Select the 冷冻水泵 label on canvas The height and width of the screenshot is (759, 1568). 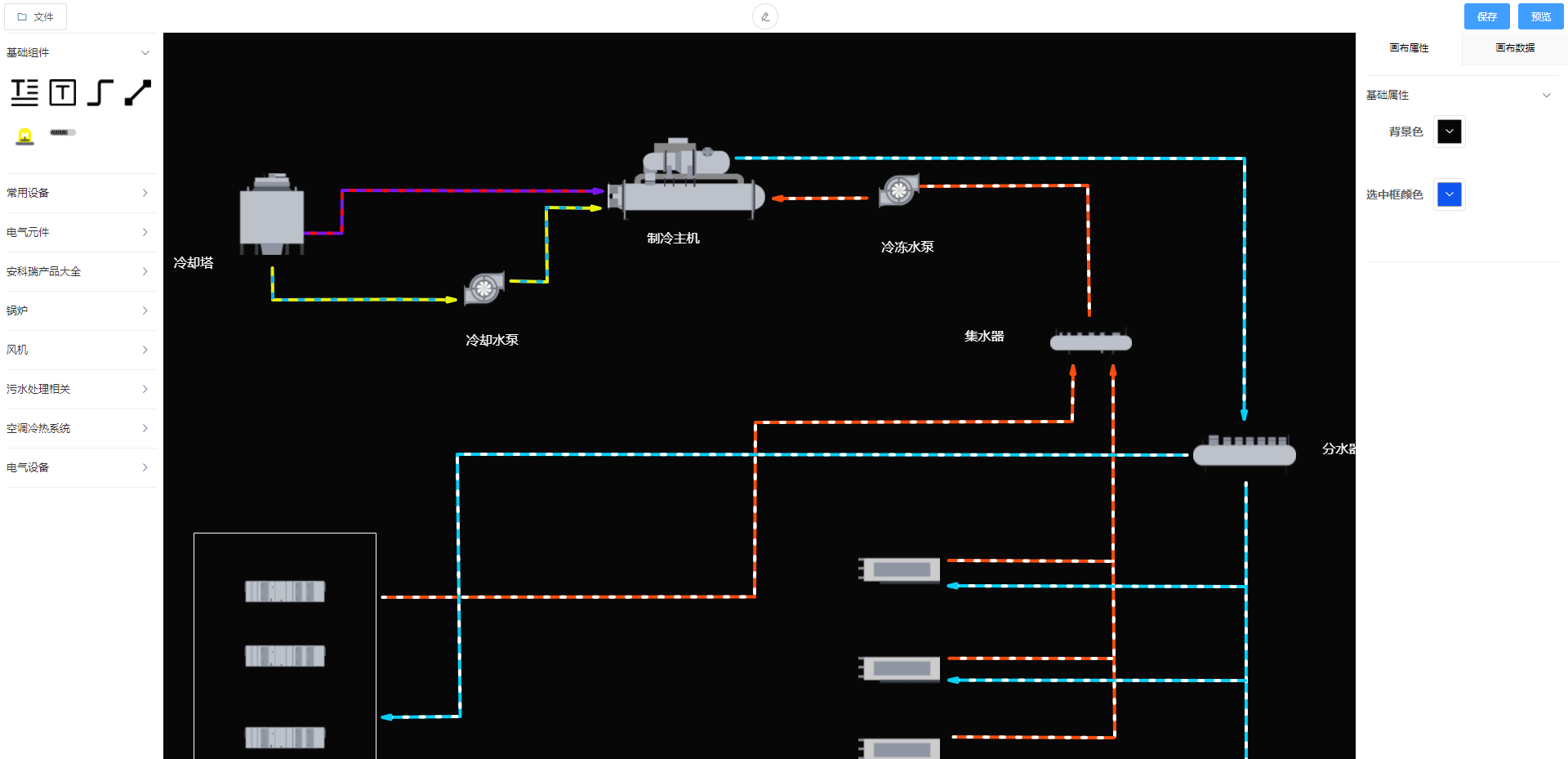[907, 247]
